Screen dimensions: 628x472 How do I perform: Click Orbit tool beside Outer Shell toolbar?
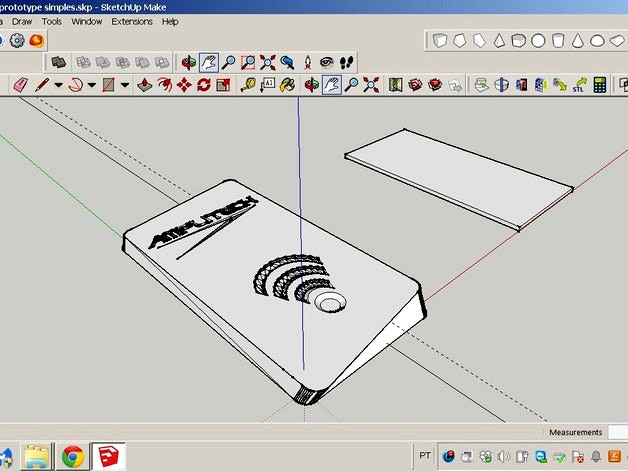point(189,63)
